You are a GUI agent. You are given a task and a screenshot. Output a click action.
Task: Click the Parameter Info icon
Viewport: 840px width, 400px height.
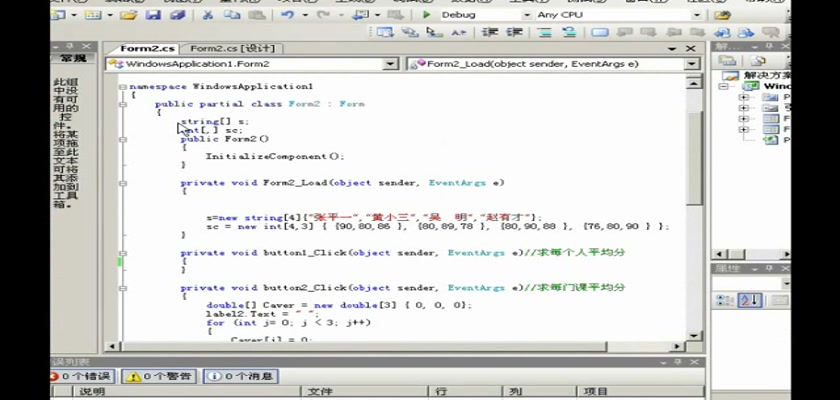point(410,32)
